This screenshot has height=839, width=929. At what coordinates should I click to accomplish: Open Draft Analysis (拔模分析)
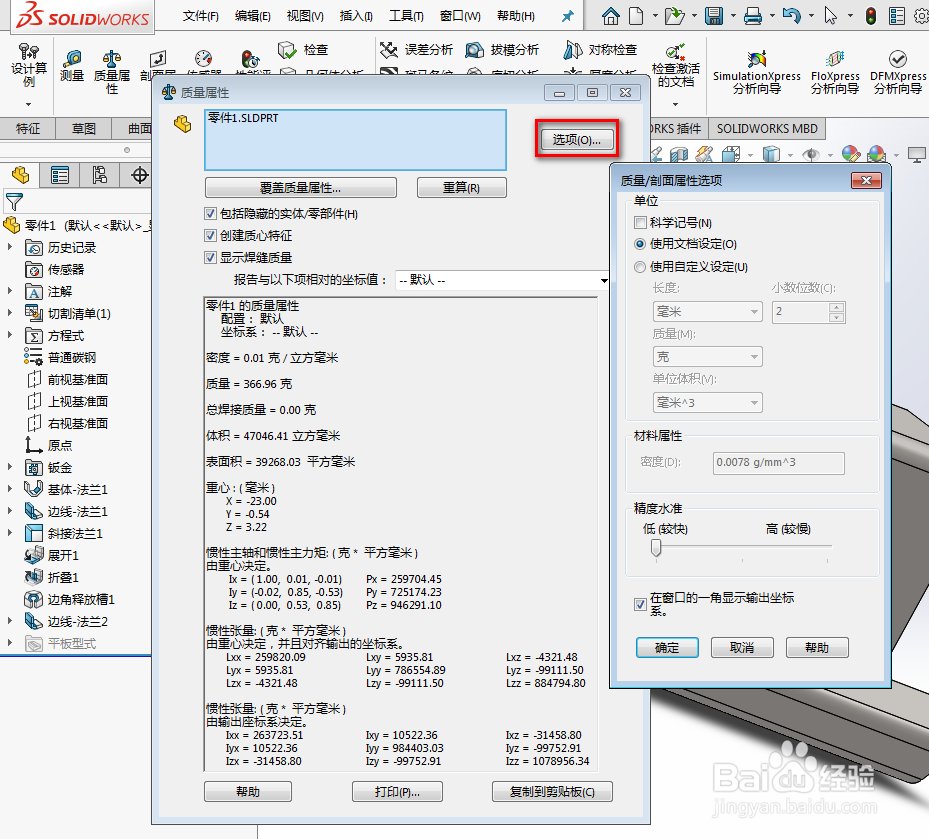(502, 50)
